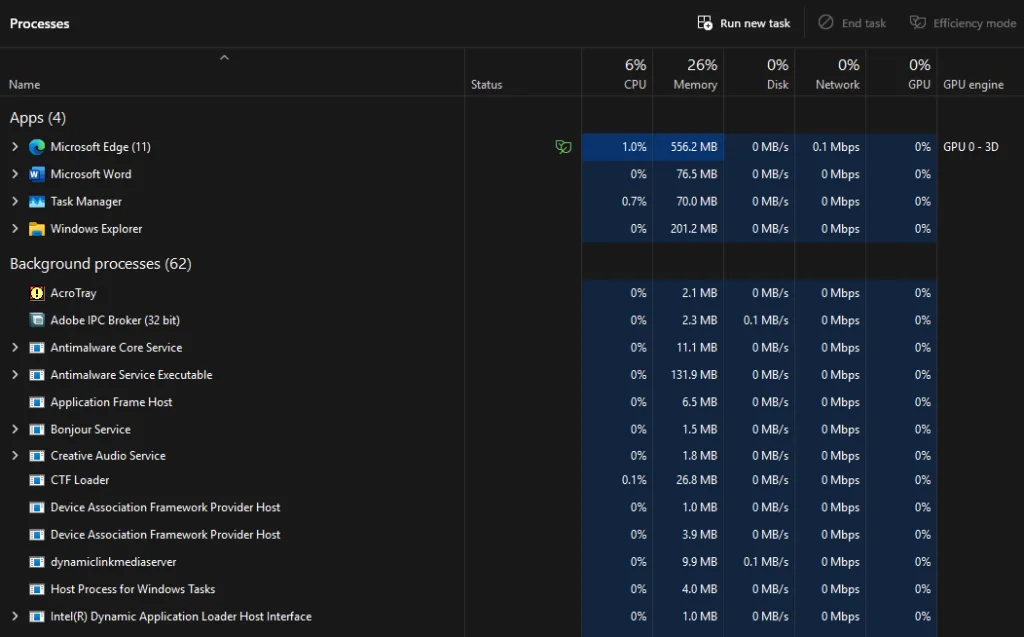Viewport: 1024px width, 637px height.
Task: Click the Run new task button
Action: 743,22
